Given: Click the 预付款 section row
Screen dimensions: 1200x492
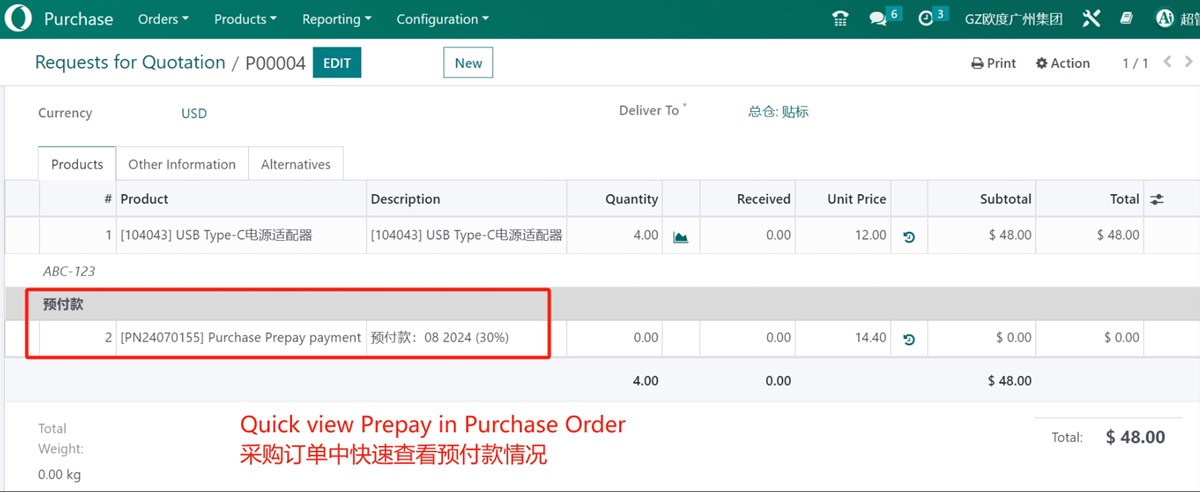Looking at the screenshot, I should (x=600, y=304).
